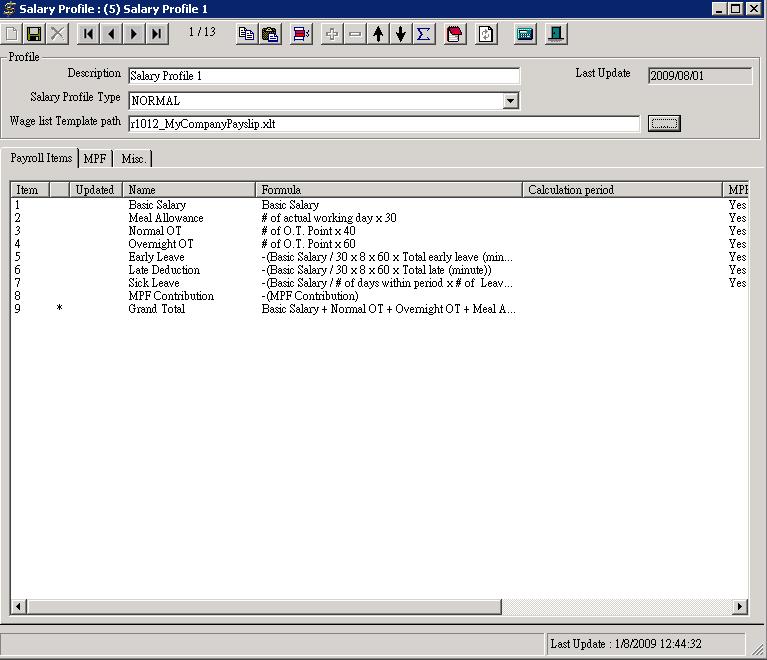Viewport: 767px width, 660px height.
Task: Click the Item column header
Action: [30, 190]
